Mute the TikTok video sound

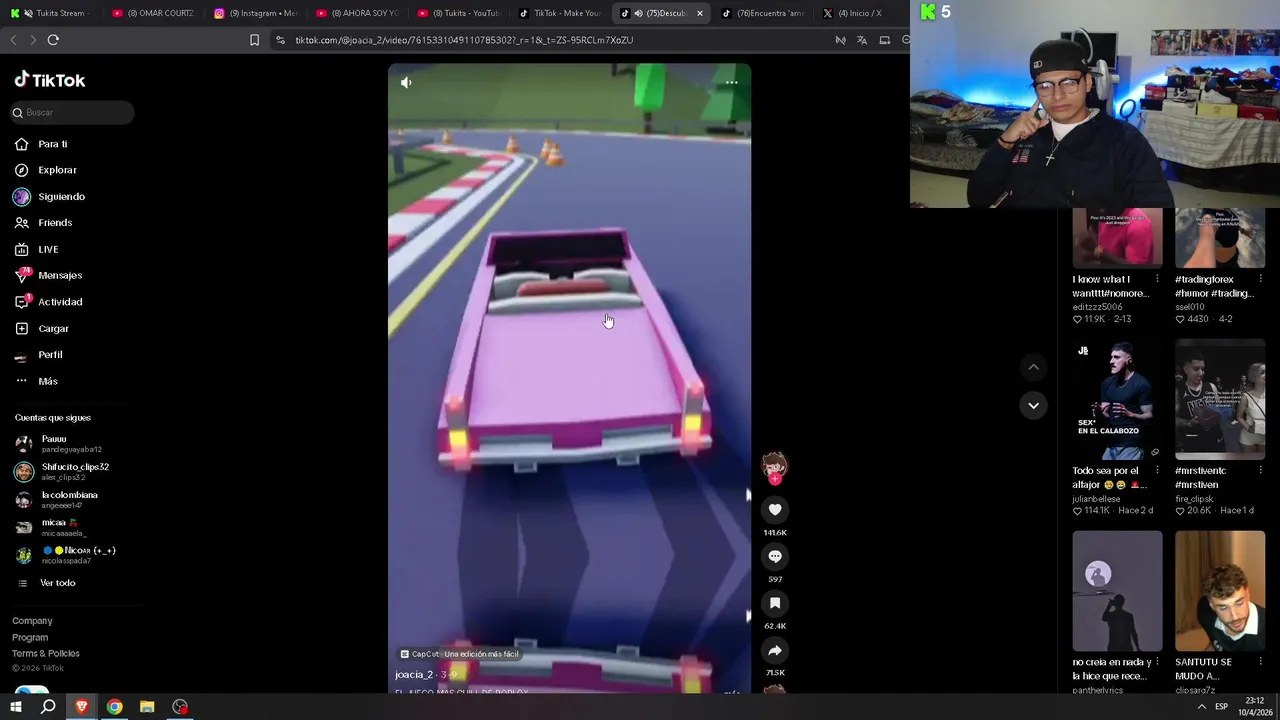406,82
